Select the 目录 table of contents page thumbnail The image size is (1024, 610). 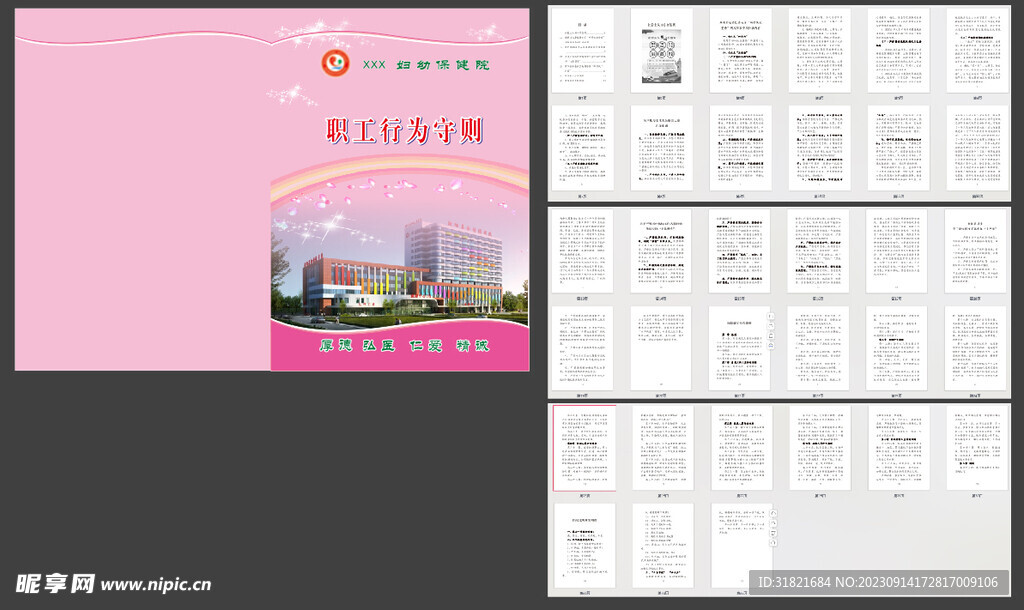coord(583,49)
